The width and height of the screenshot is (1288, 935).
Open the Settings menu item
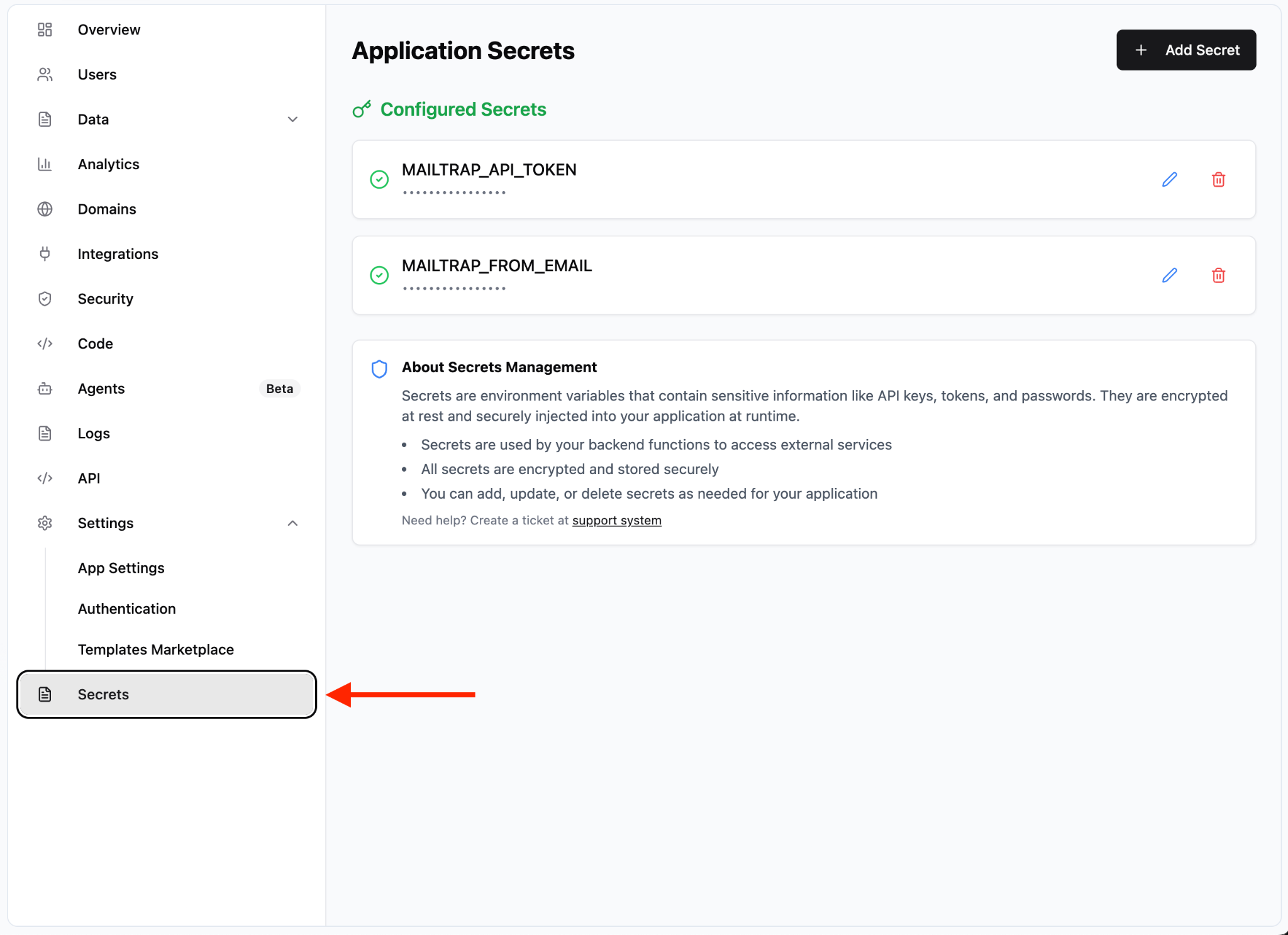pyautogui.click(x=106, y=523)
